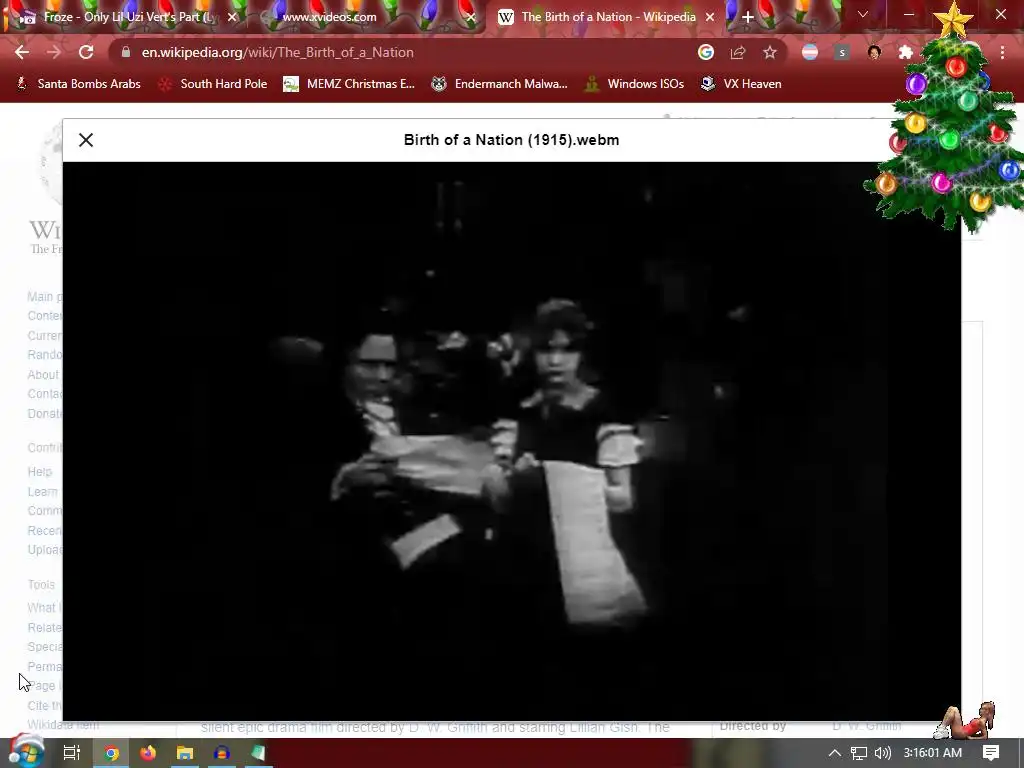Expand the tab search chevron

tap(863, 14)
